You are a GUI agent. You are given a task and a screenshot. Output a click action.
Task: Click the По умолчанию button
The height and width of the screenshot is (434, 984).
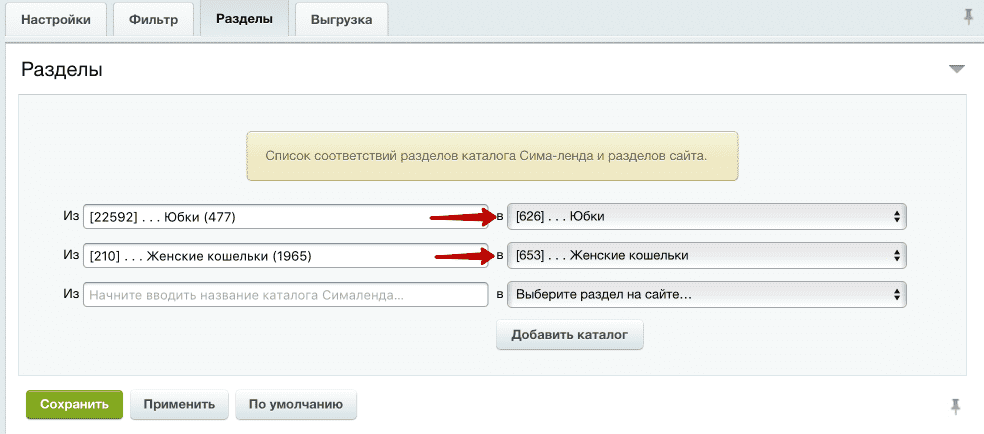coord(296,404)
